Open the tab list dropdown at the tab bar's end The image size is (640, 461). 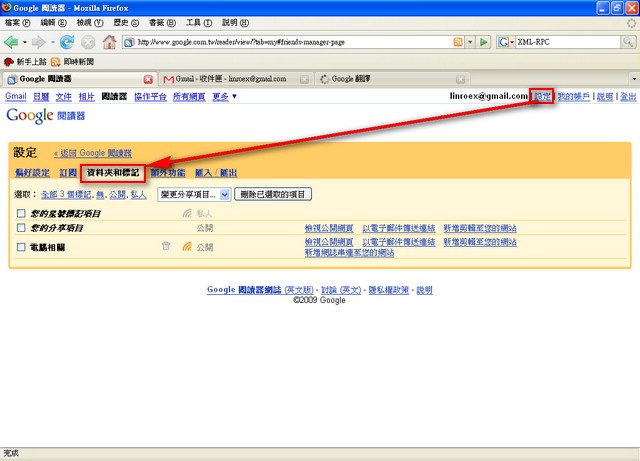tap(634, 79)
